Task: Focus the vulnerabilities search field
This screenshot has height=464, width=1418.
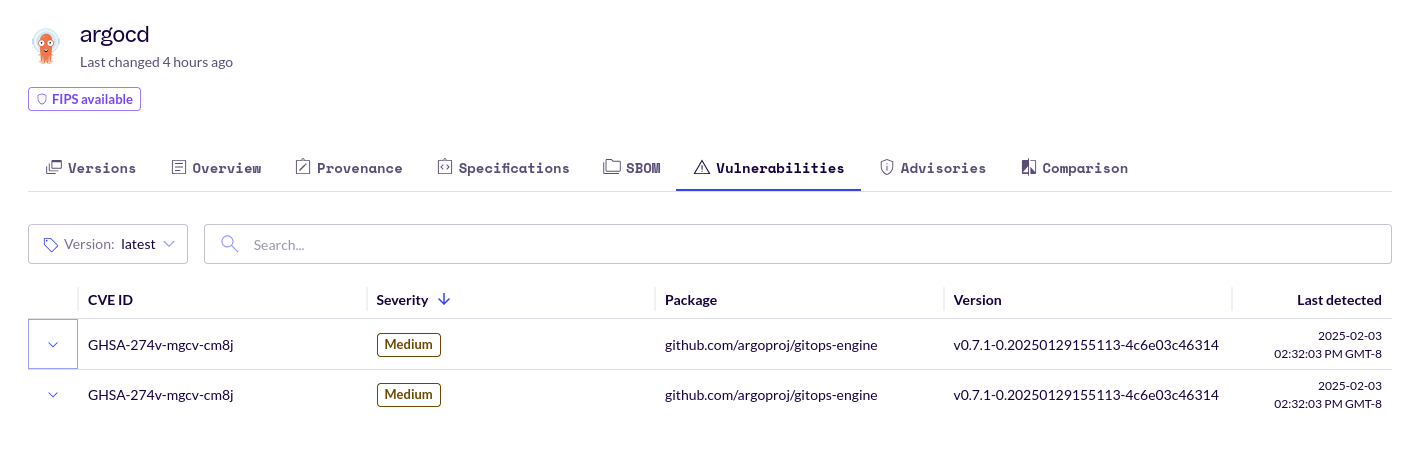Action: (x=800, y=244)
